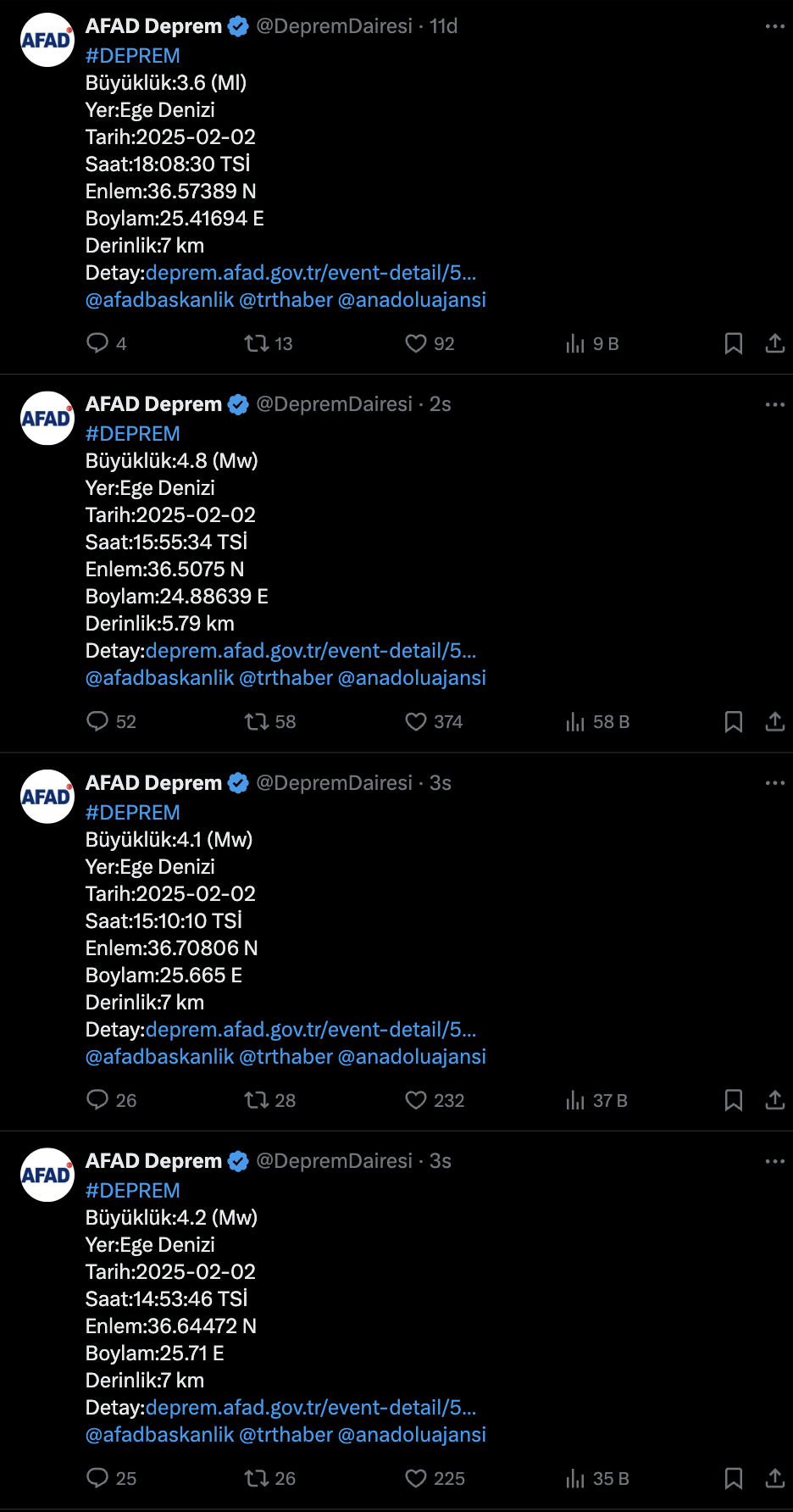Open @anadoluajansi mention in last tweet
Image resolution: width=793 pixels, height=1512 pixels.
point(412,1434)
